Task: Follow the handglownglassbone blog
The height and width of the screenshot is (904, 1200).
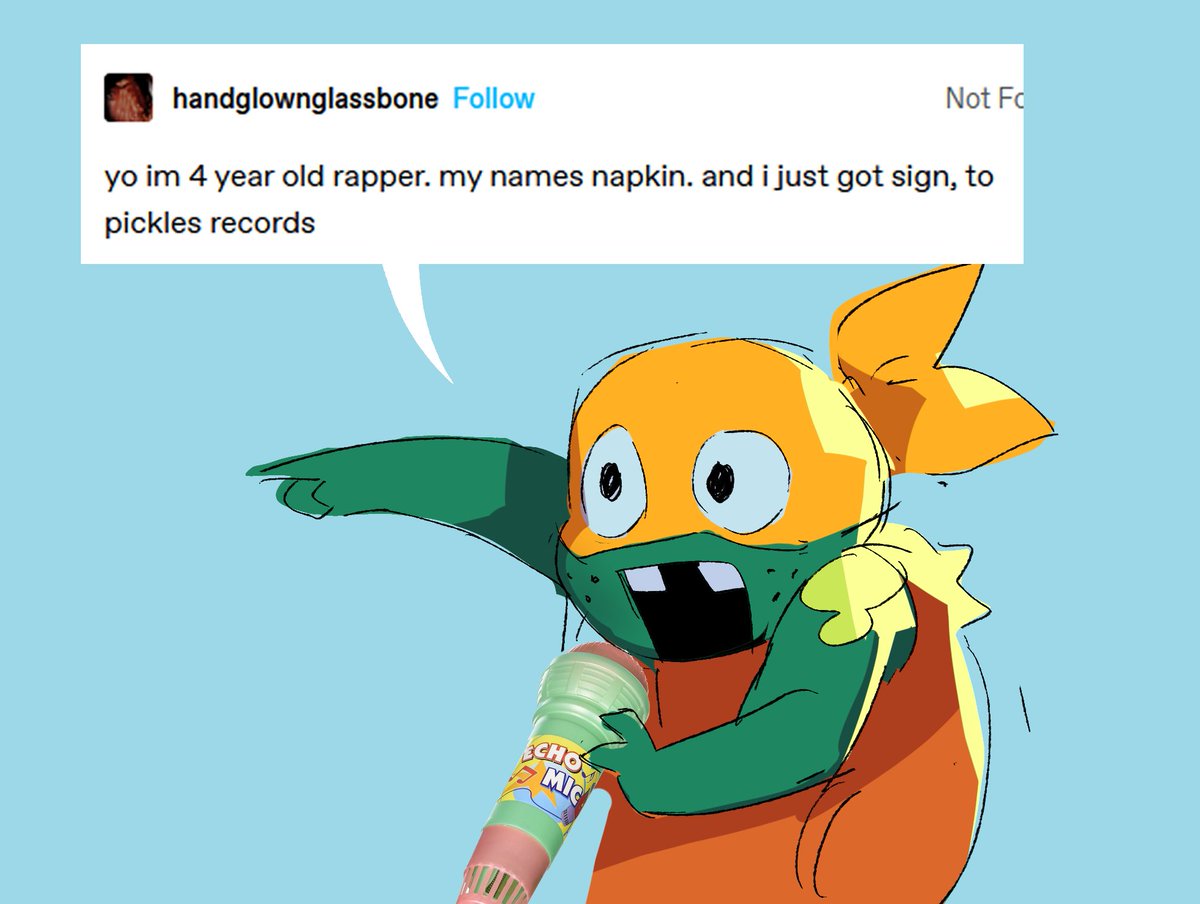Action: tap(494, 98)
